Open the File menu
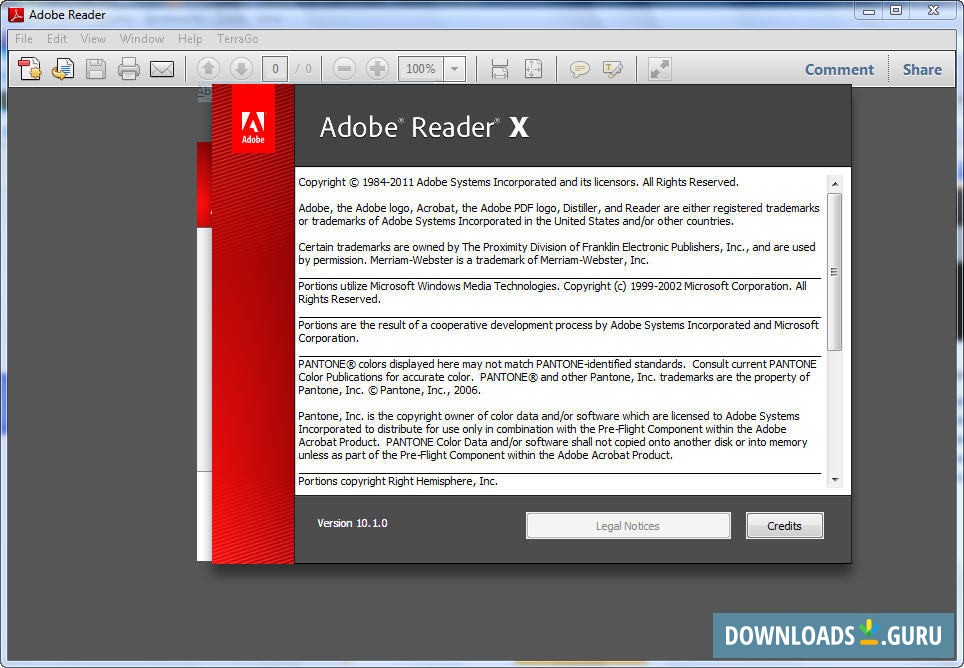 click(x=24, y=39)
